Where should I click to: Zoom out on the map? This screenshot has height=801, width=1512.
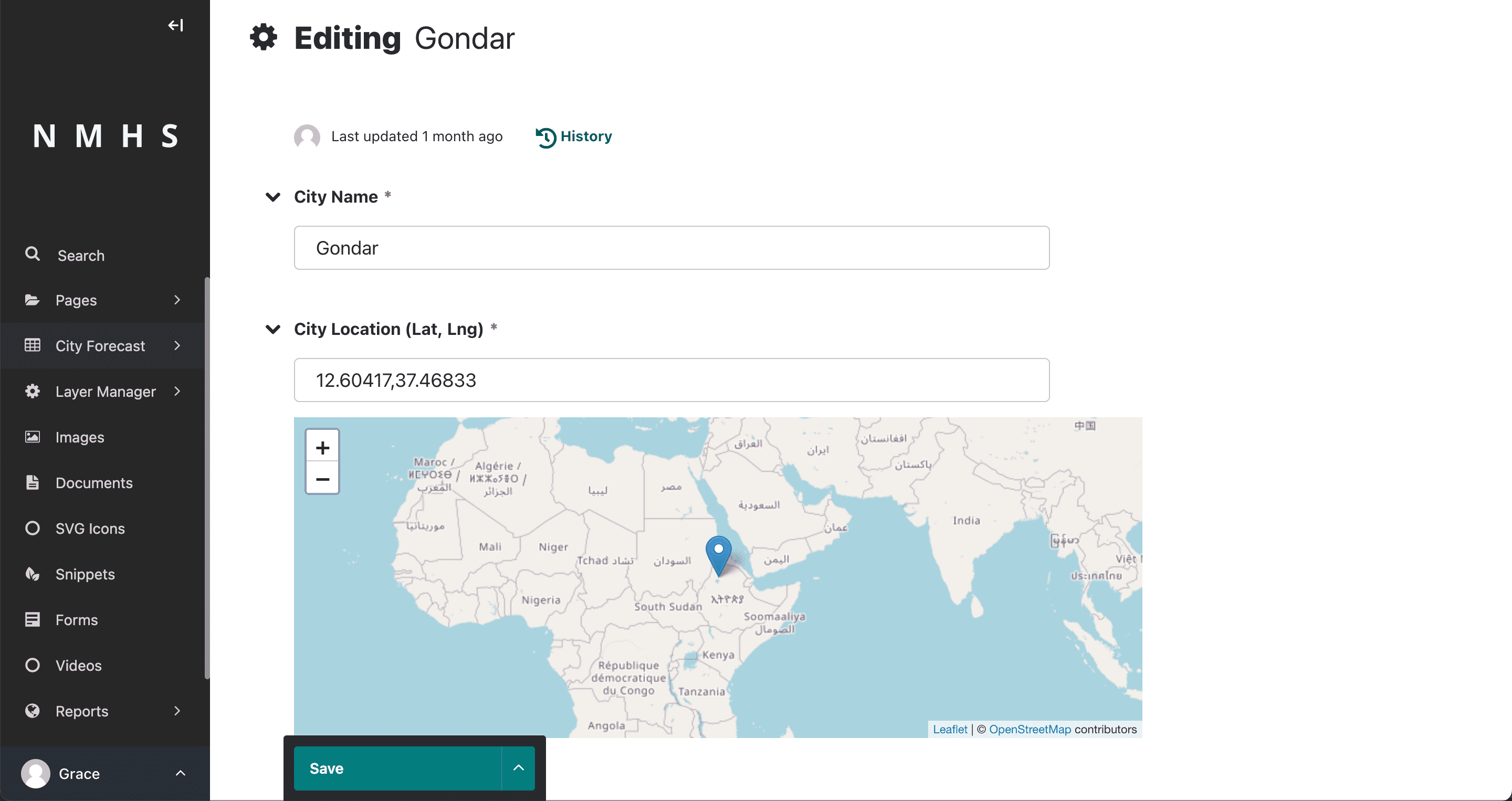pos(322,479)
